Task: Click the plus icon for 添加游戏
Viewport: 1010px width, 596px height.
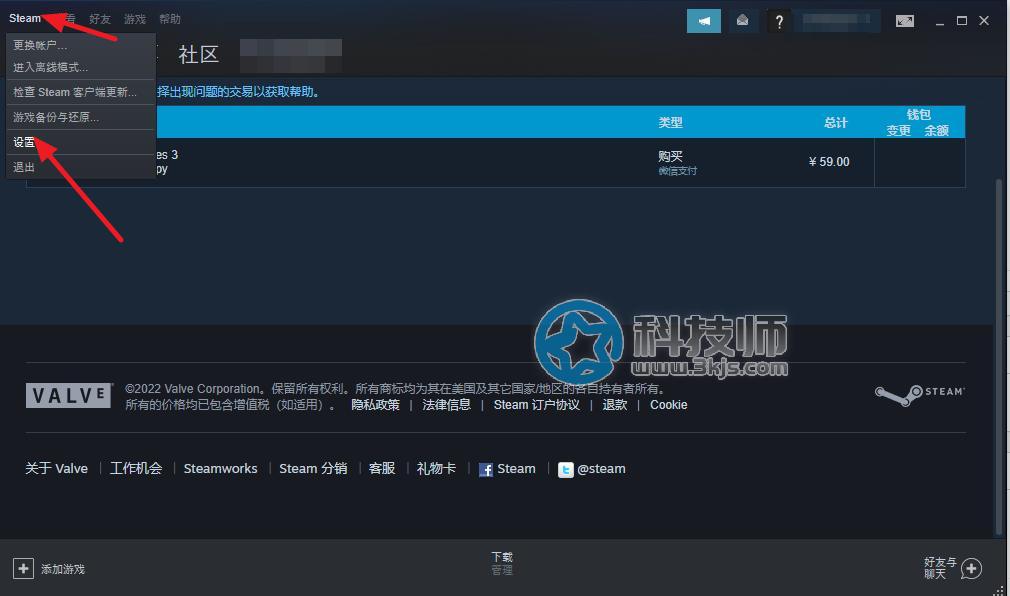Action: pyautogui.click(x=23, y=568)
